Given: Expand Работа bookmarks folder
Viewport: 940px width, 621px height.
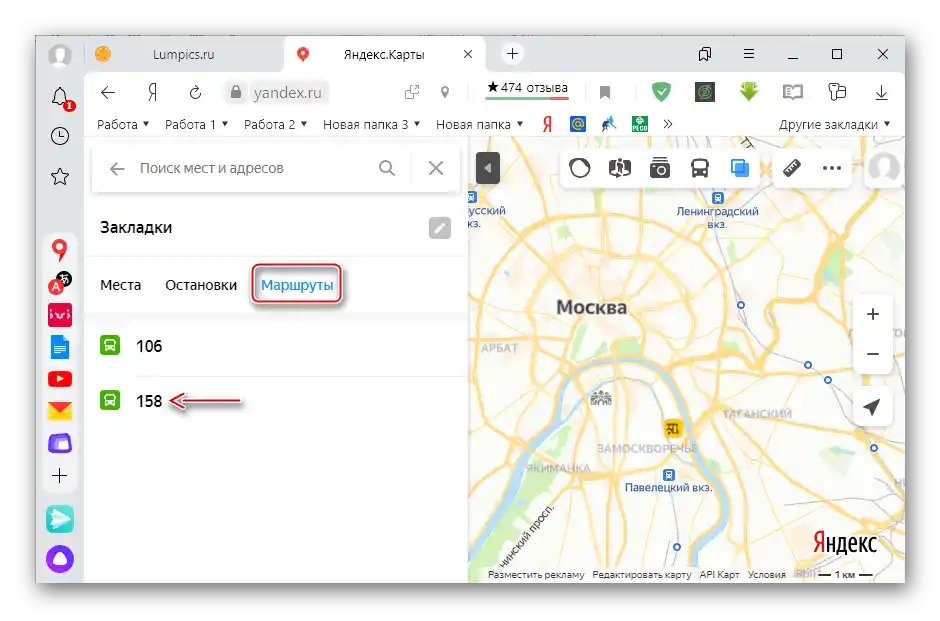Looking at the screenshot, I should [x=122, y=124].
